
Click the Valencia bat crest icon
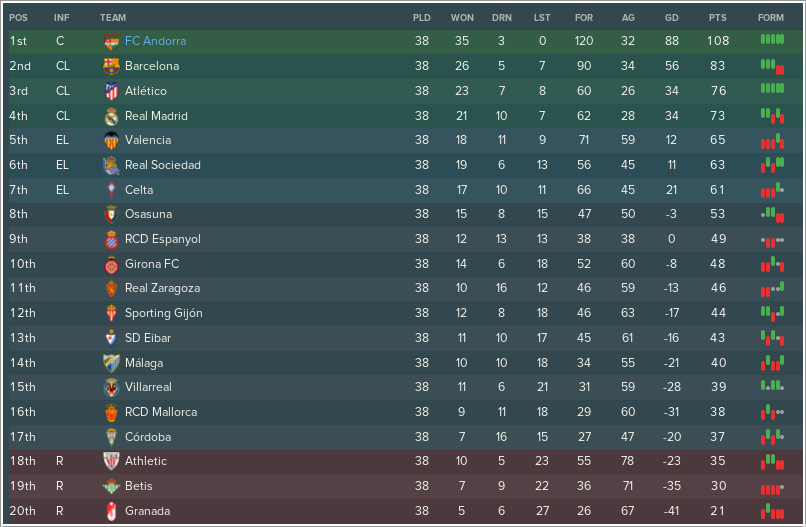coord(111,140)
